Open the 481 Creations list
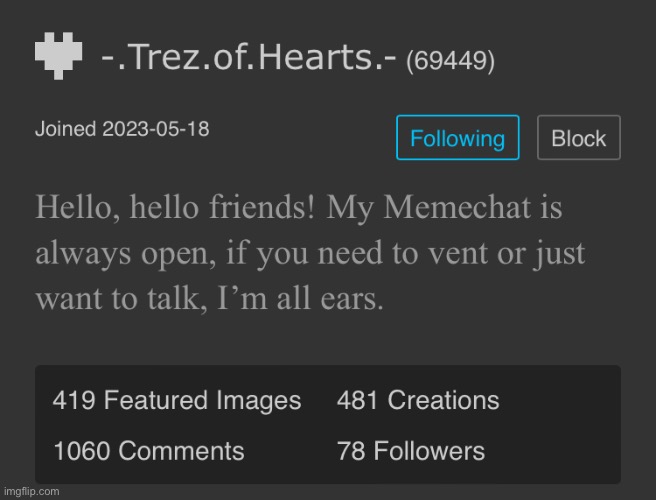The height and width of the screenshot is (500, 656). point(418,401)
